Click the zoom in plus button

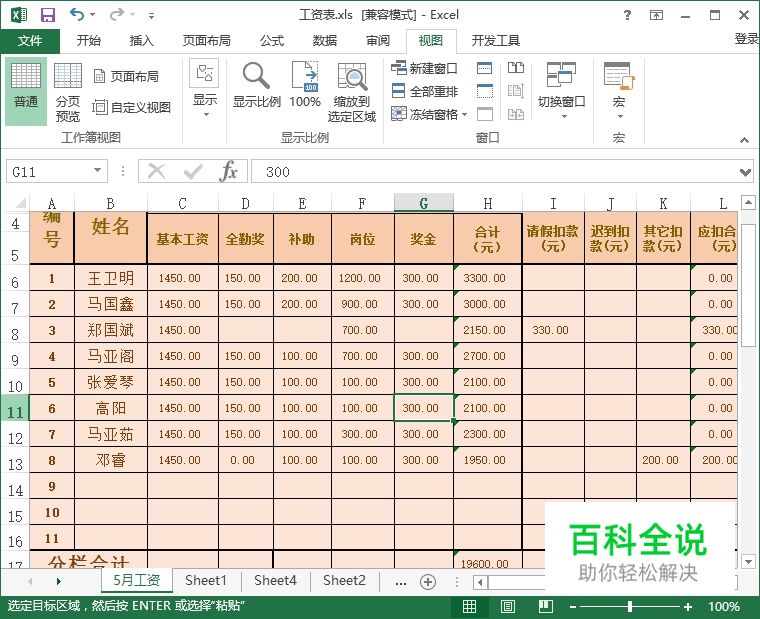point(687,607)
